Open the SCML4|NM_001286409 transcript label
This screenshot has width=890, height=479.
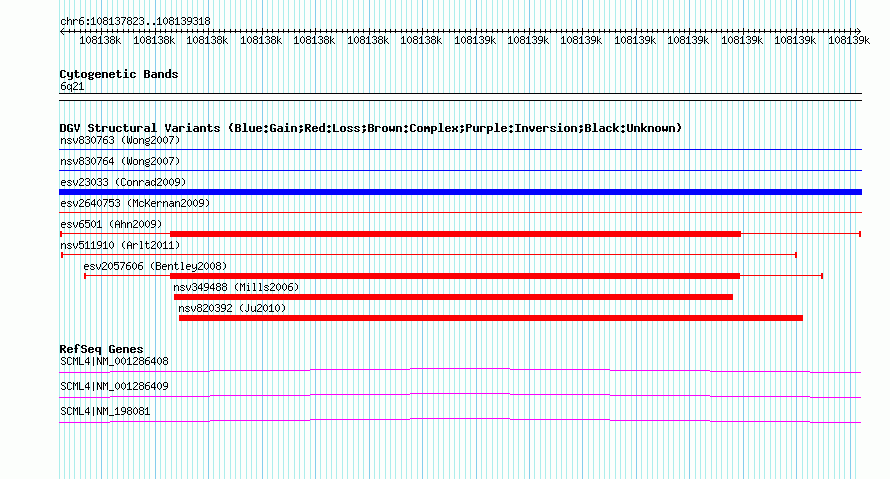coord(114,386)
